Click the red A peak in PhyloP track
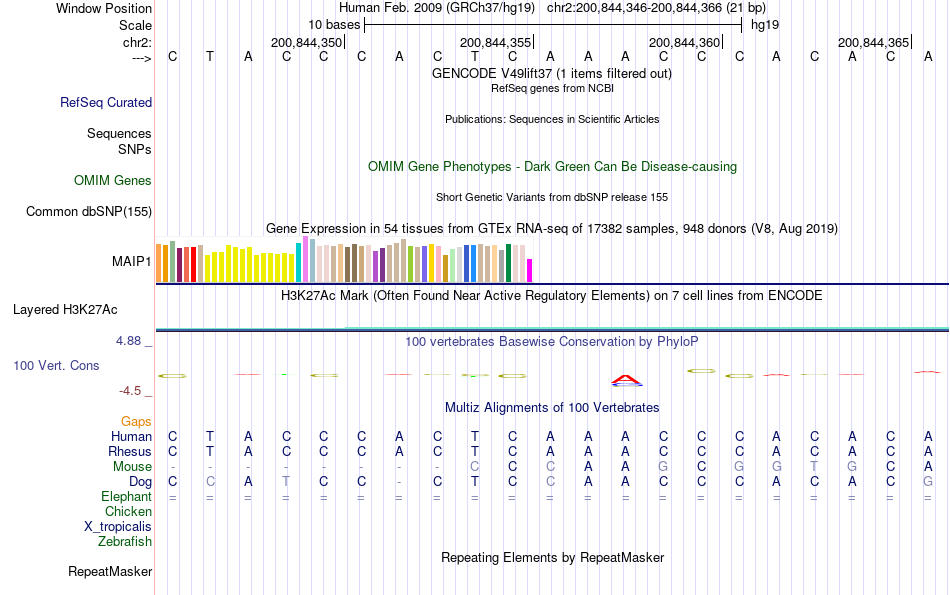 pyautogui.click(x=626, y=381)
